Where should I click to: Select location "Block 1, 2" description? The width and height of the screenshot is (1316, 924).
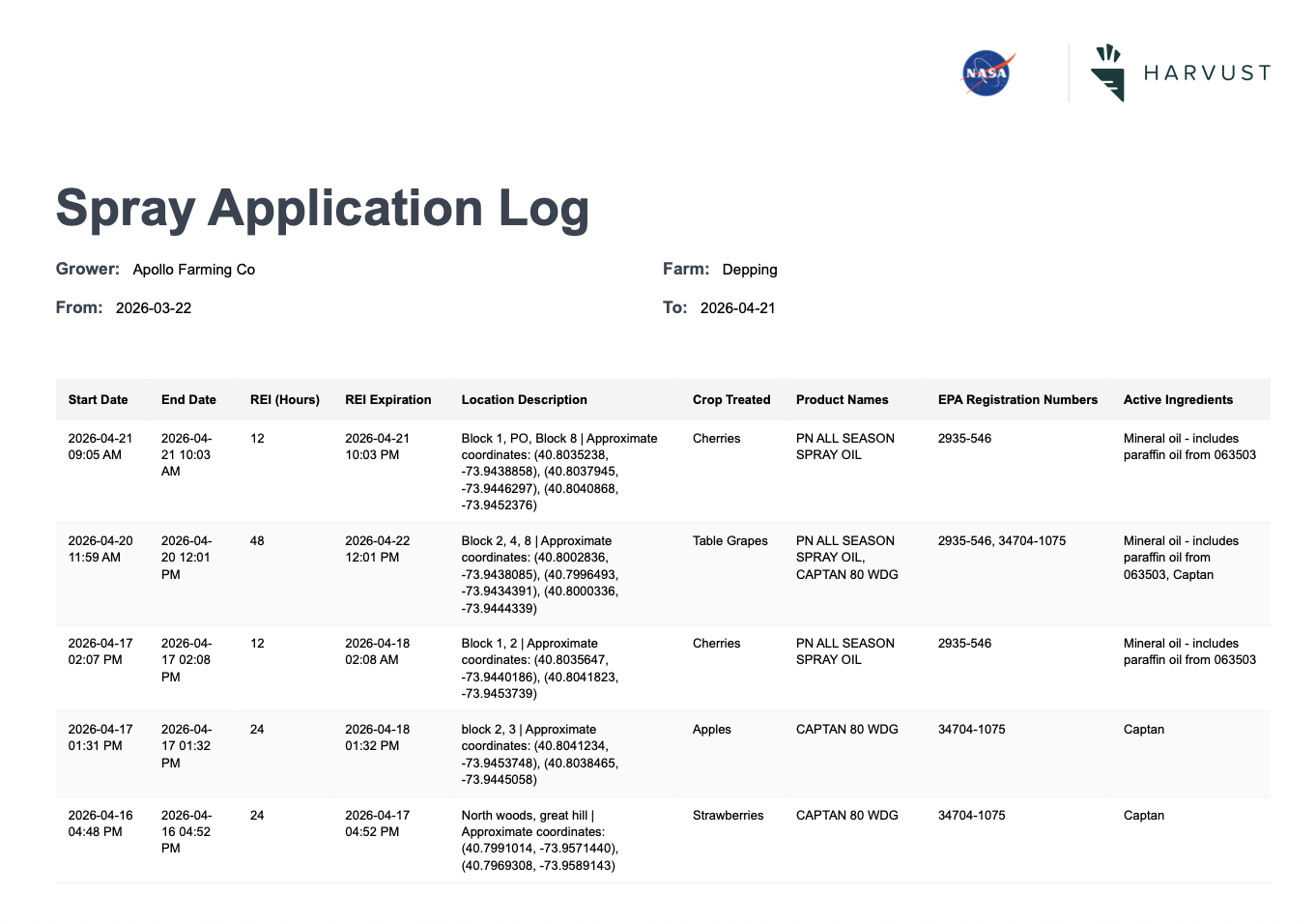pos(540,669)
